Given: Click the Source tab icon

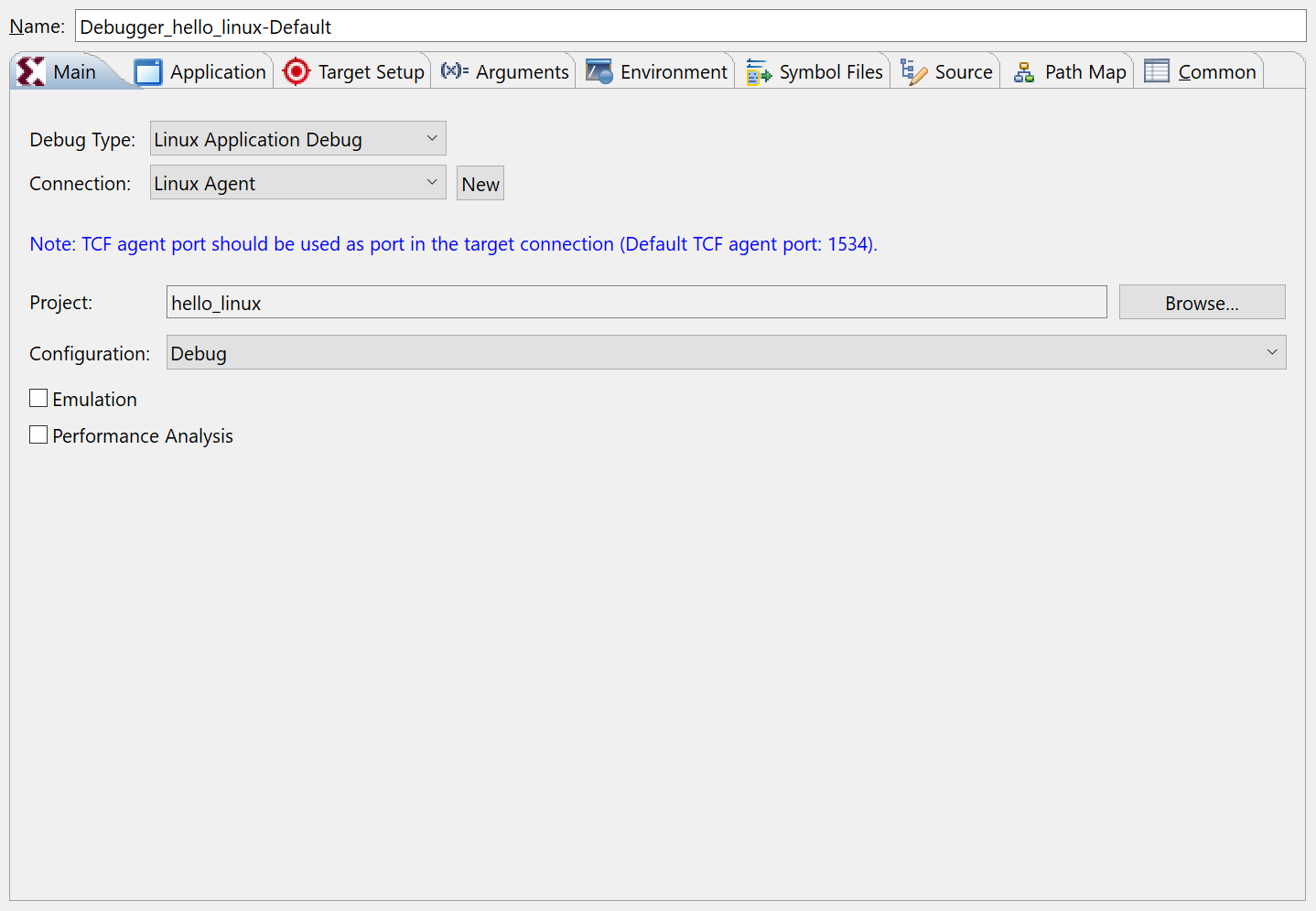Looking at the screenshot, I should pyautogui.click(x=914, y=71).
